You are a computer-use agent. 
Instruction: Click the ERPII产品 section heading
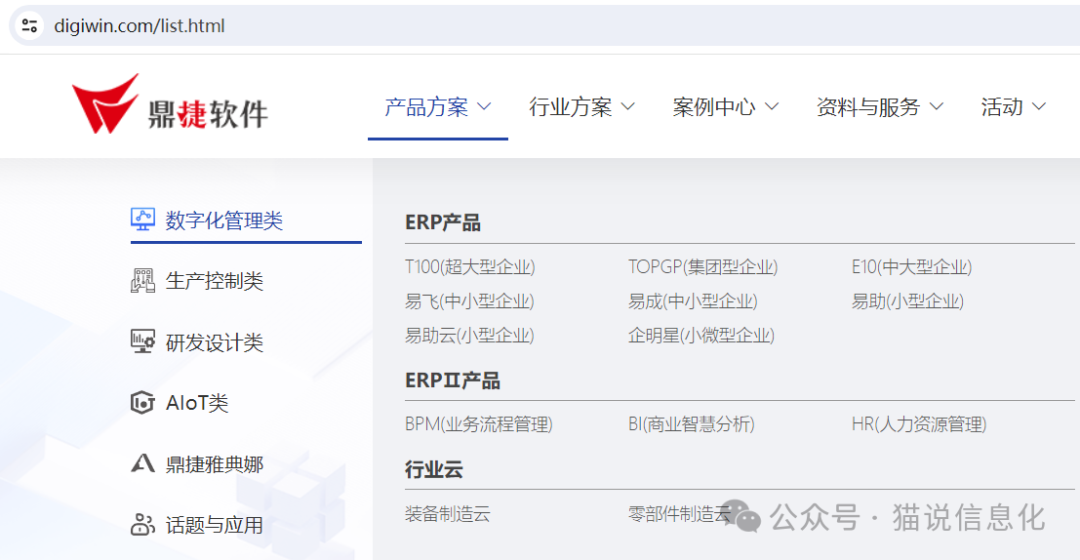pyautogui.click(x=453, y=380)
